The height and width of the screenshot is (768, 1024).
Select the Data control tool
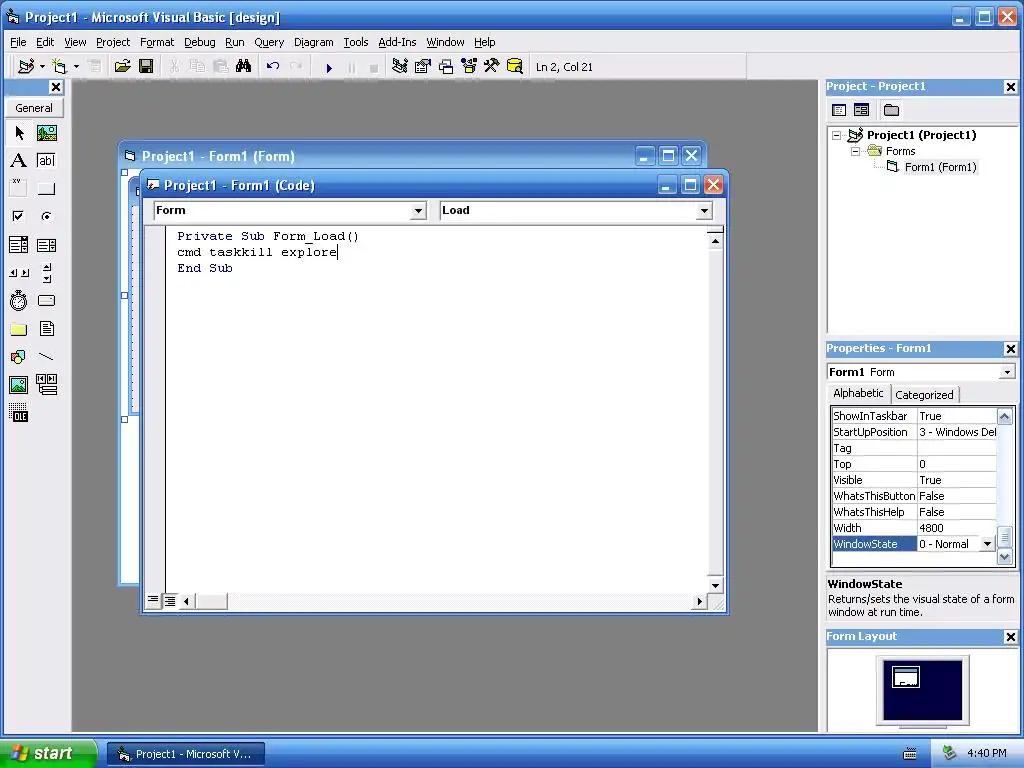46,385
